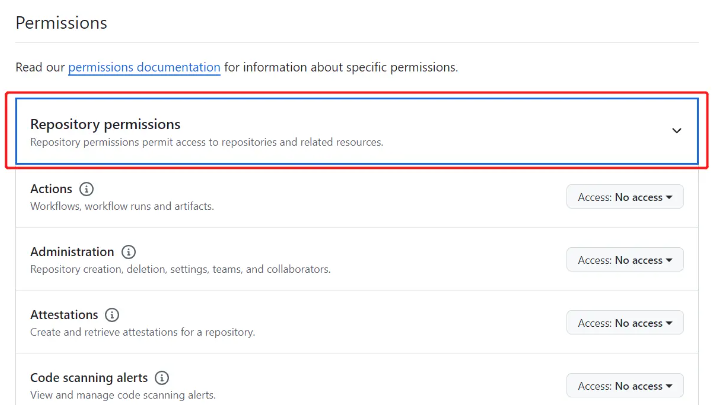Click the 'Create and retrieve attestations' description

(142, 332)
